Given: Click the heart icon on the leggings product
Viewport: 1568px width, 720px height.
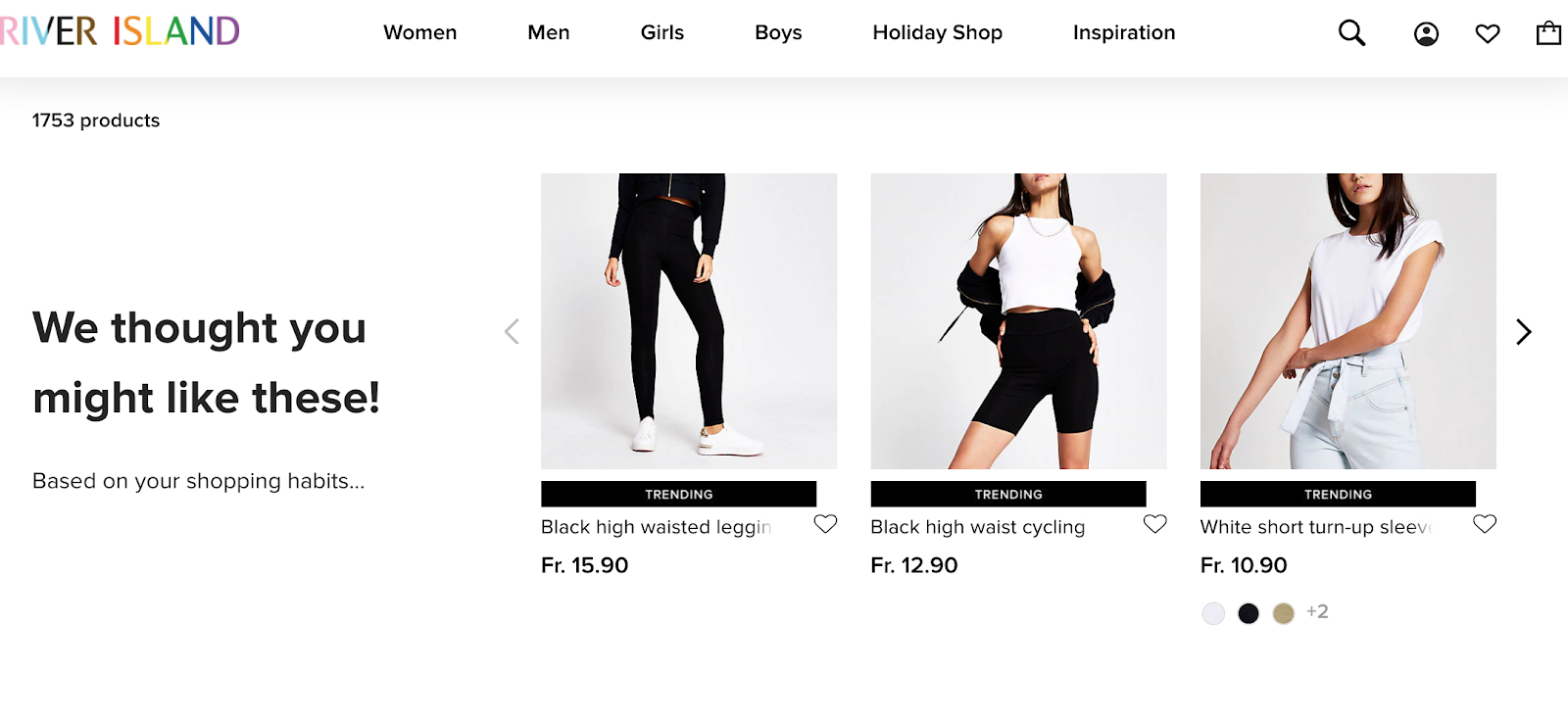Looking at the screenshot, I should click(825, 524).
